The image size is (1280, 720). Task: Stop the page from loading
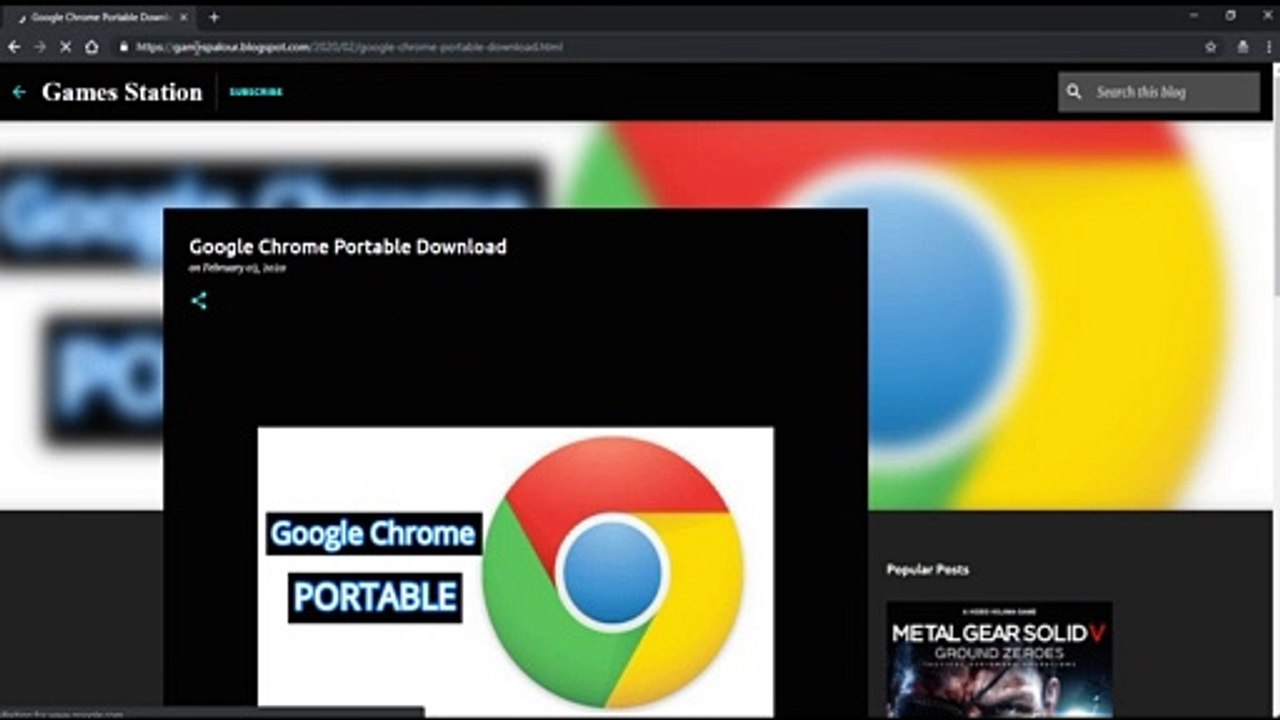[66, 47]
